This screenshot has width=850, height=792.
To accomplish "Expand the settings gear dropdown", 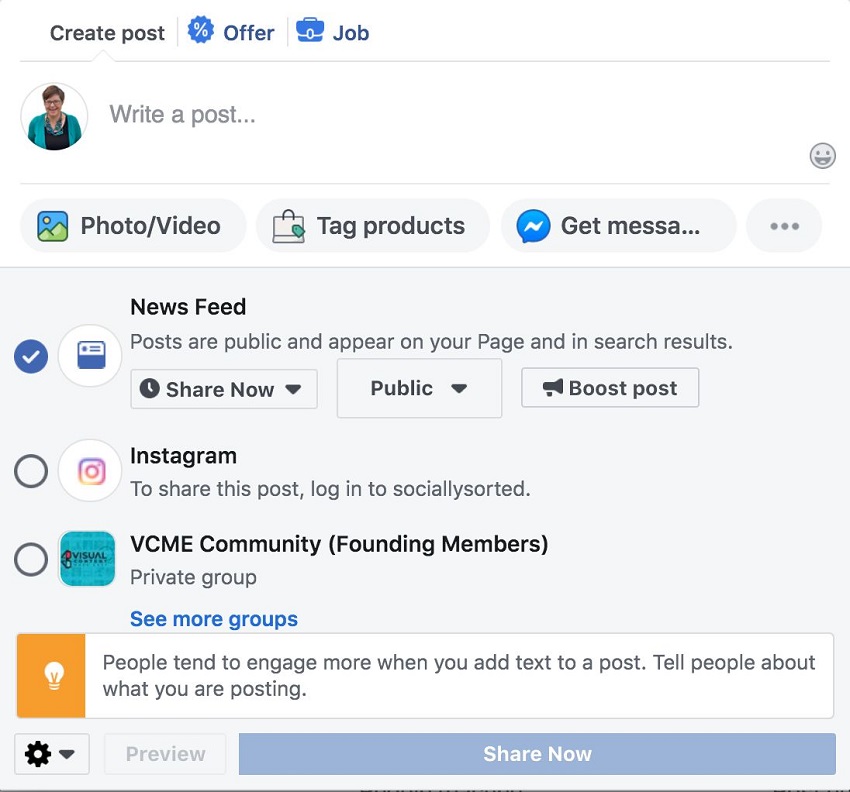I will coord(51,754).
